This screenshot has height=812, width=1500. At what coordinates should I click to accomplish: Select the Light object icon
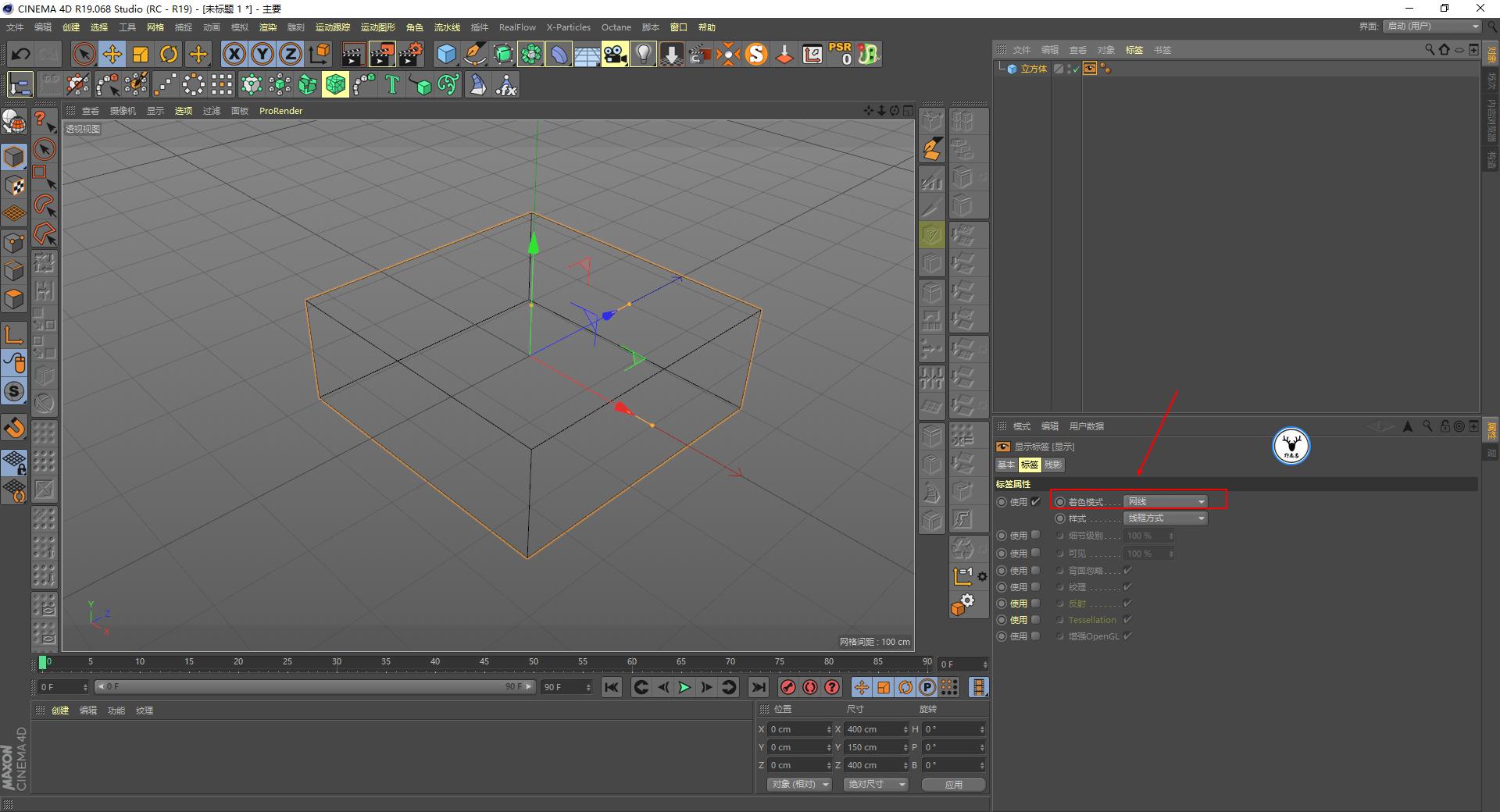tap(641, 54)
